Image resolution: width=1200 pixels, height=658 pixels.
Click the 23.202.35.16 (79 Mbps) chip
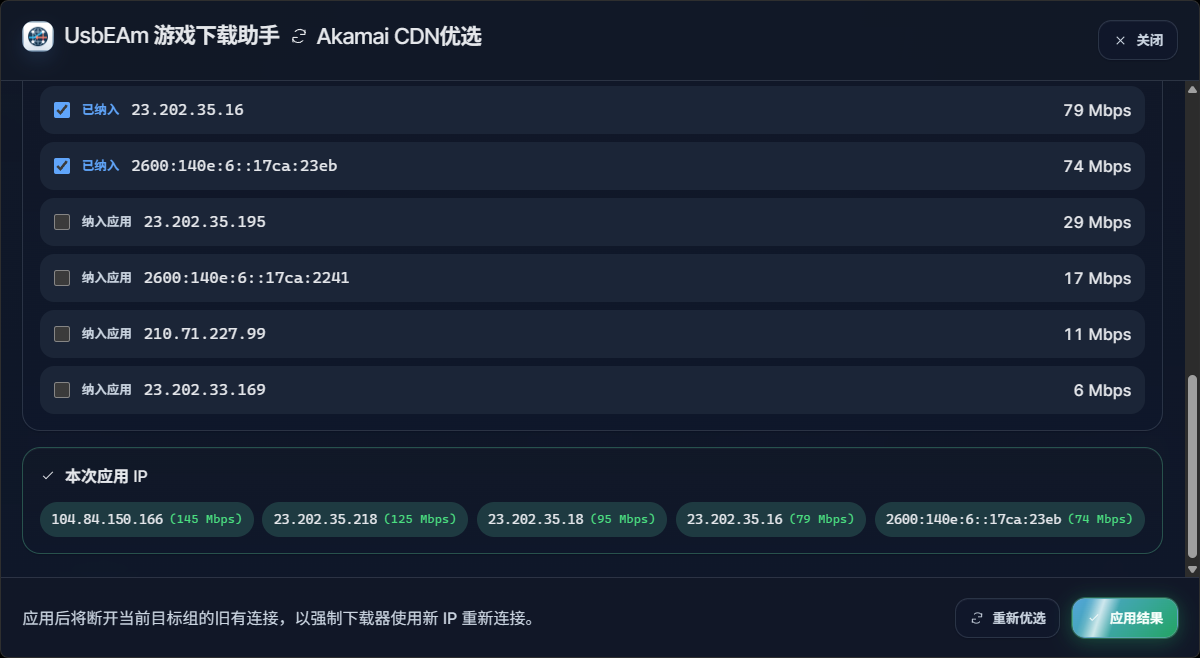(x=770, y=520)
